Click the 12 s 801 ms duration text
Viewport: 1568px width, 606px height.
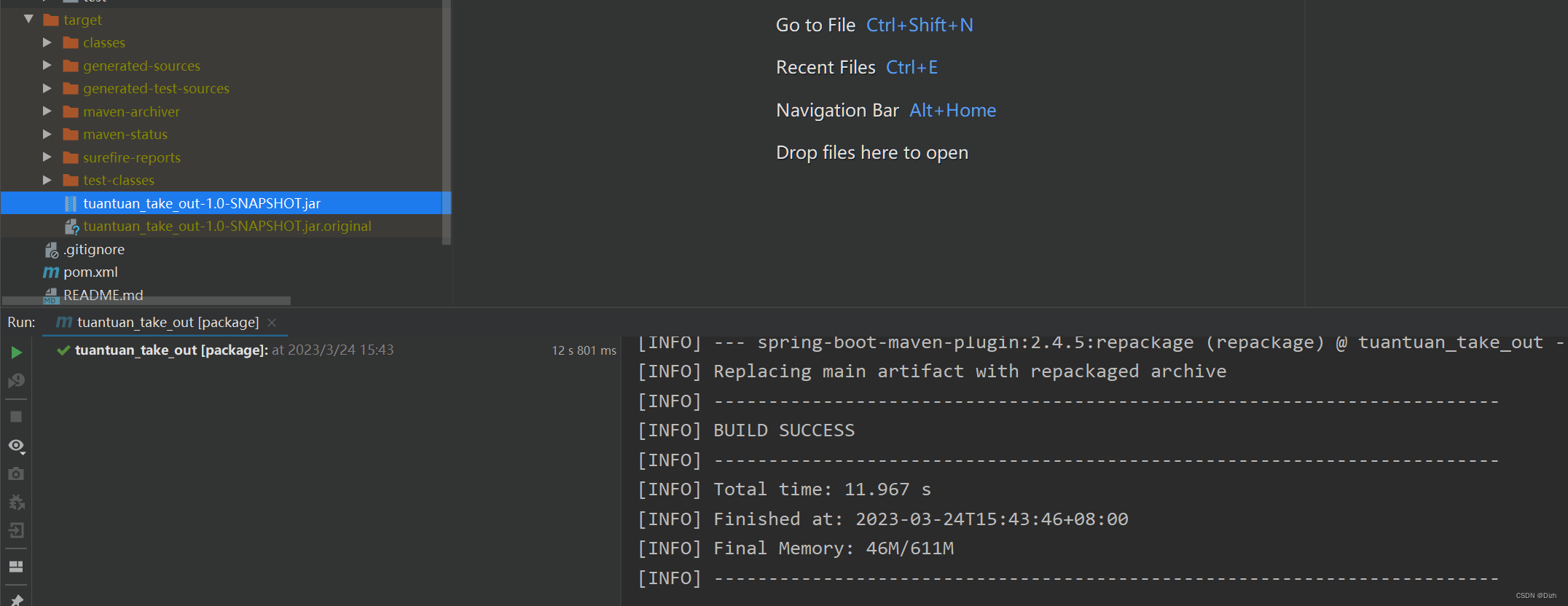tap(584, 351)
